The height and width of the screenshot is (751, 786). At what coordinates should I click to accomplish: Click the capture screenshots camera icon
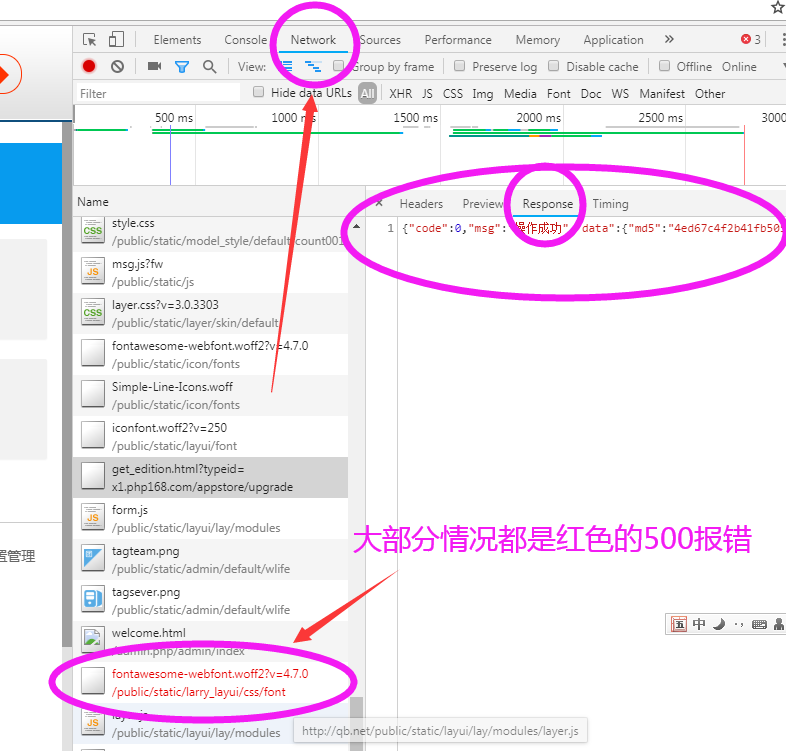pyautogui.click(x=154, y=67)
